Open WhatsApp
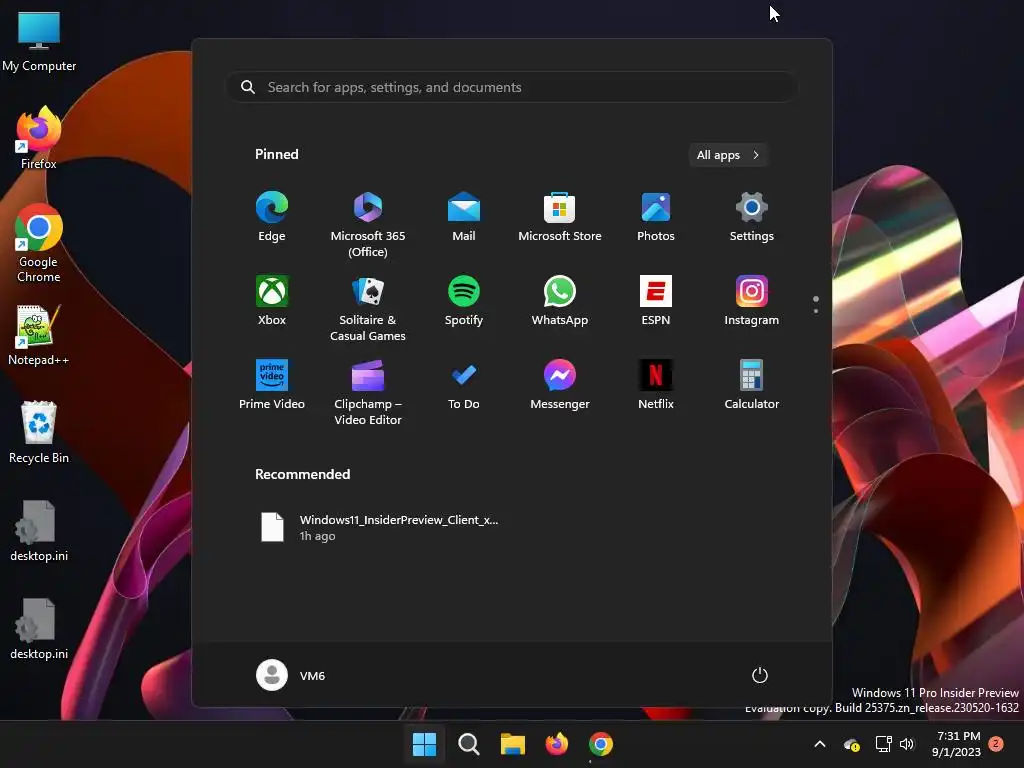This screenshot has width=1024, height=768. pyautogui.click(x=560, y=300)
